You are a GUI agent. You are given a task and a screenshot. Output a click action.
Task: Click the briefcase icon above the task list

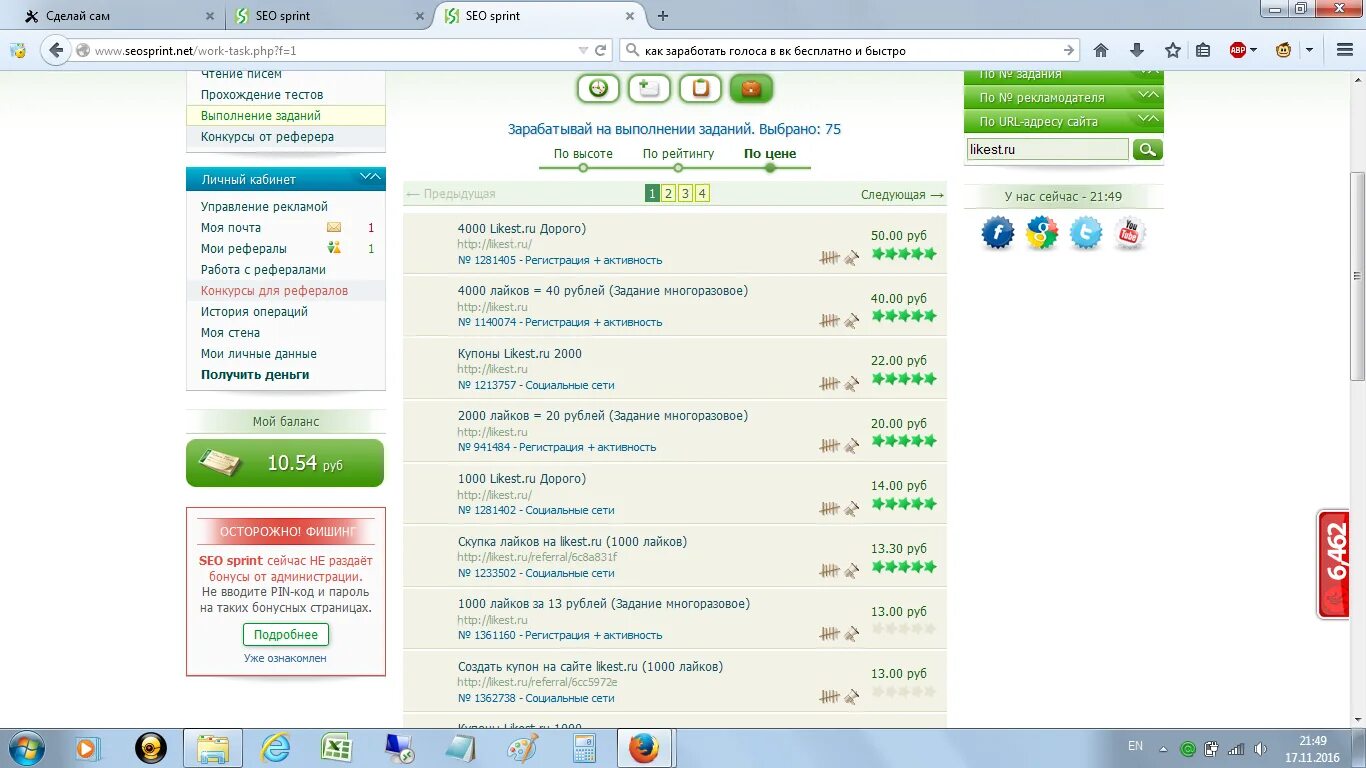[x=751, y=88]
